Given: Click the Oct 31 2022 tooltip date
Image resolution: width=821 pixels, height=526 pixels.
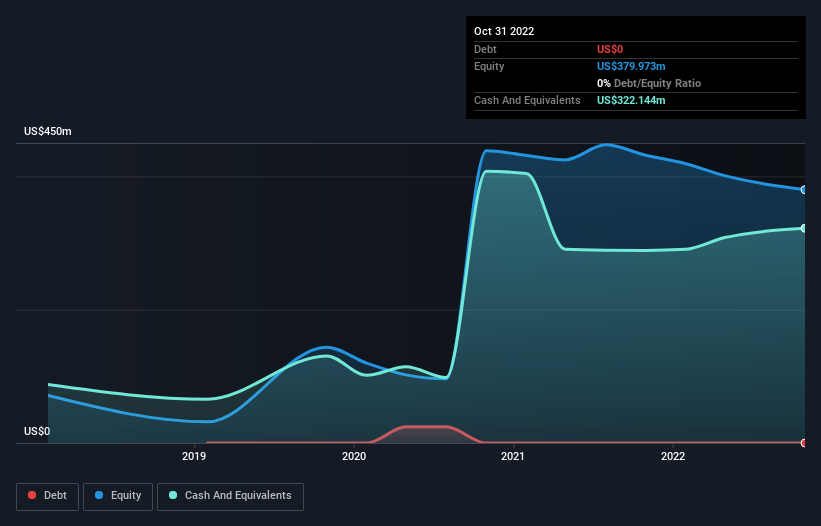Looking at the screenshot, I should pos(504,31).
